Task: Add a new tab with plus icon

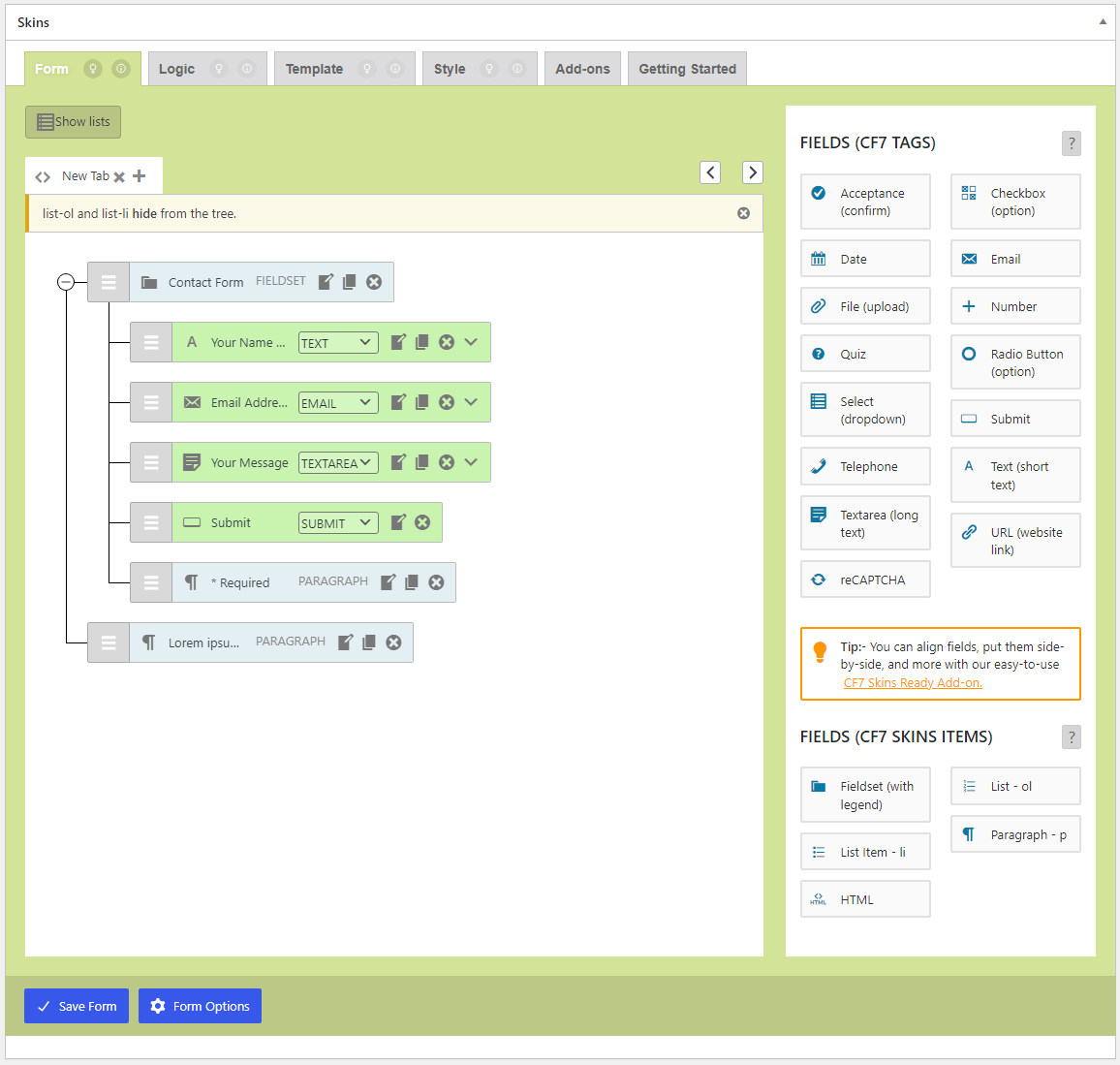Action: point(140,175)
